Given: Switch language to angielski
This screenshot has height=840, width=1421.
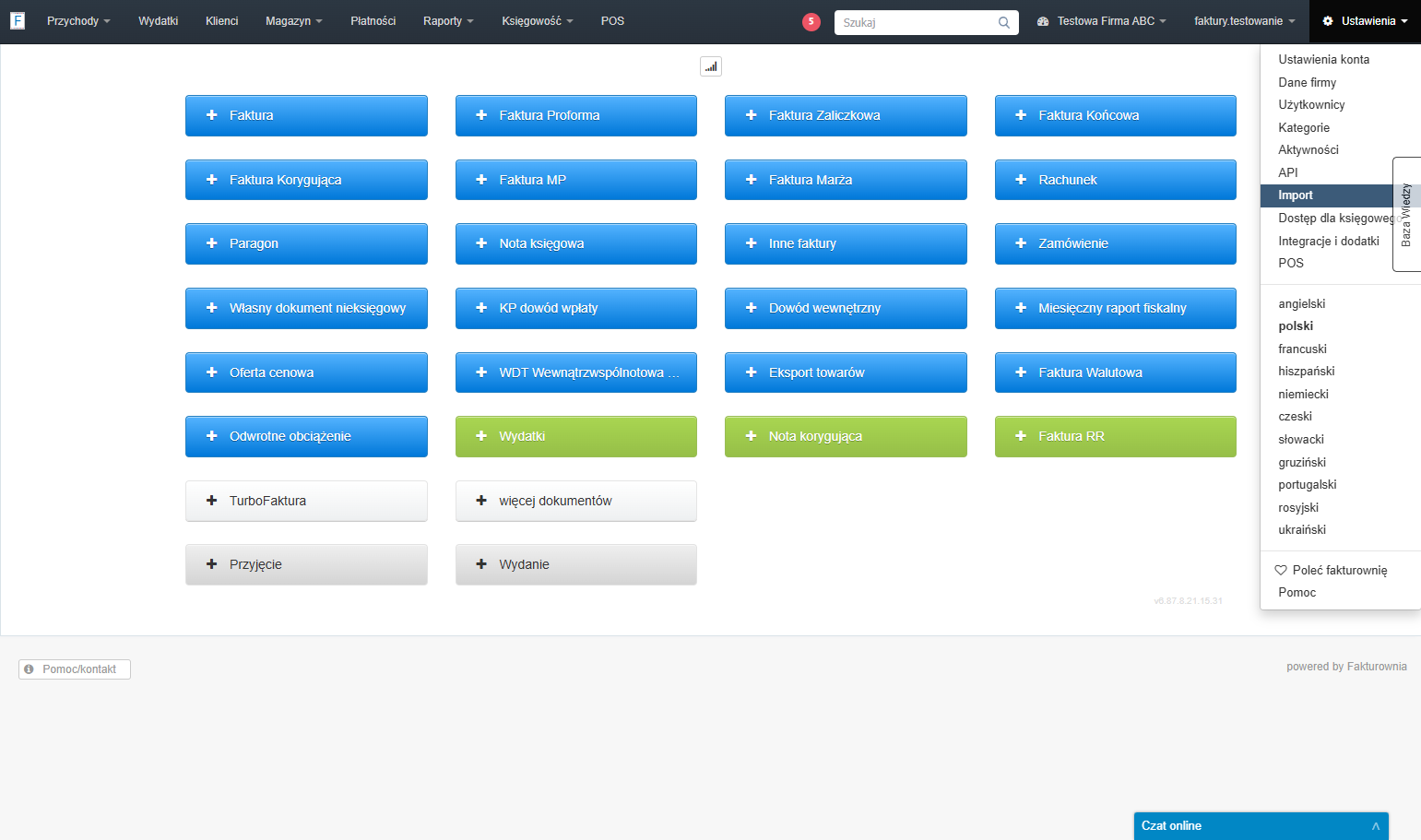Looking at the screenshot, I should point(1301,303).
